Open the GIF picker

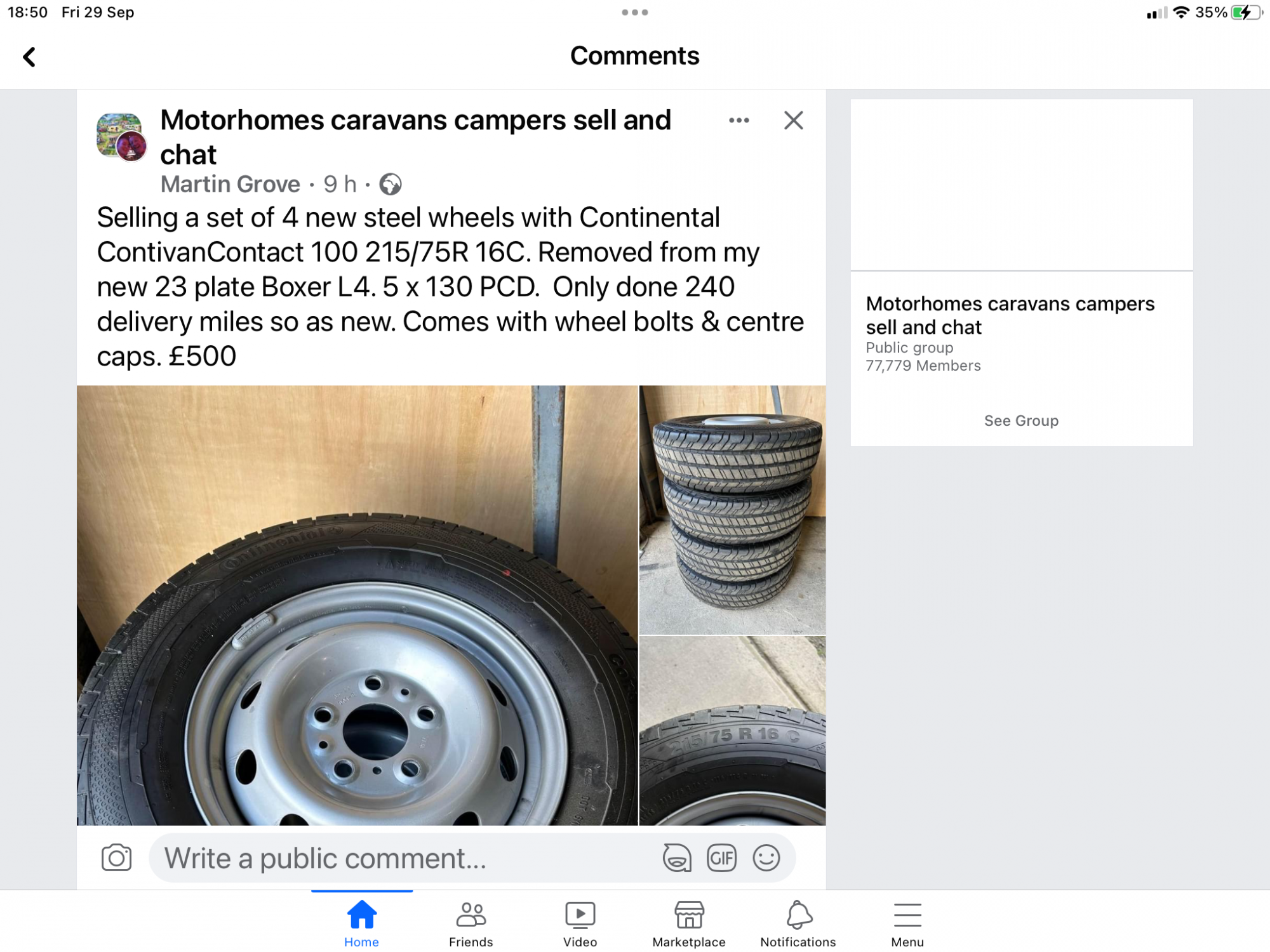[721, 858]
